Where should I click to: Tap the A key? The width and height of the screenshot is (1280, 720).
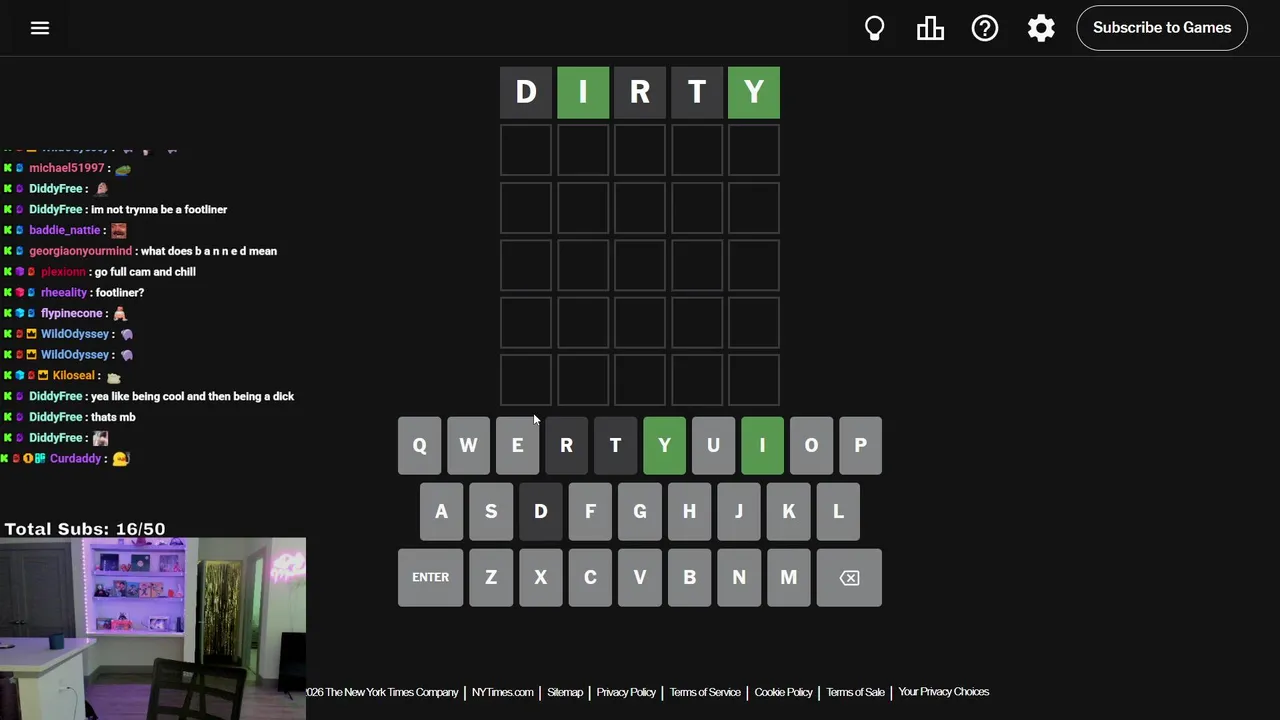(442, 512)
